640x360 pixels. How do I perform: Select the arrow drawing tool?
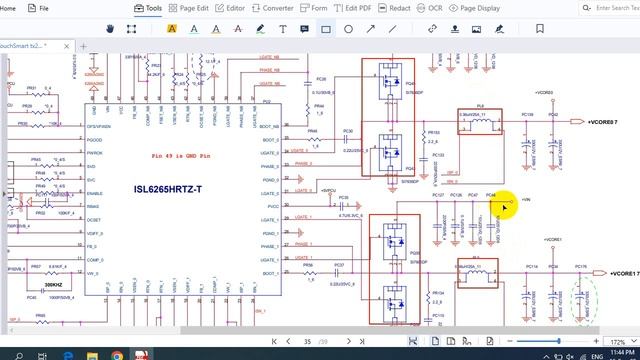click(x=371, y=29)
